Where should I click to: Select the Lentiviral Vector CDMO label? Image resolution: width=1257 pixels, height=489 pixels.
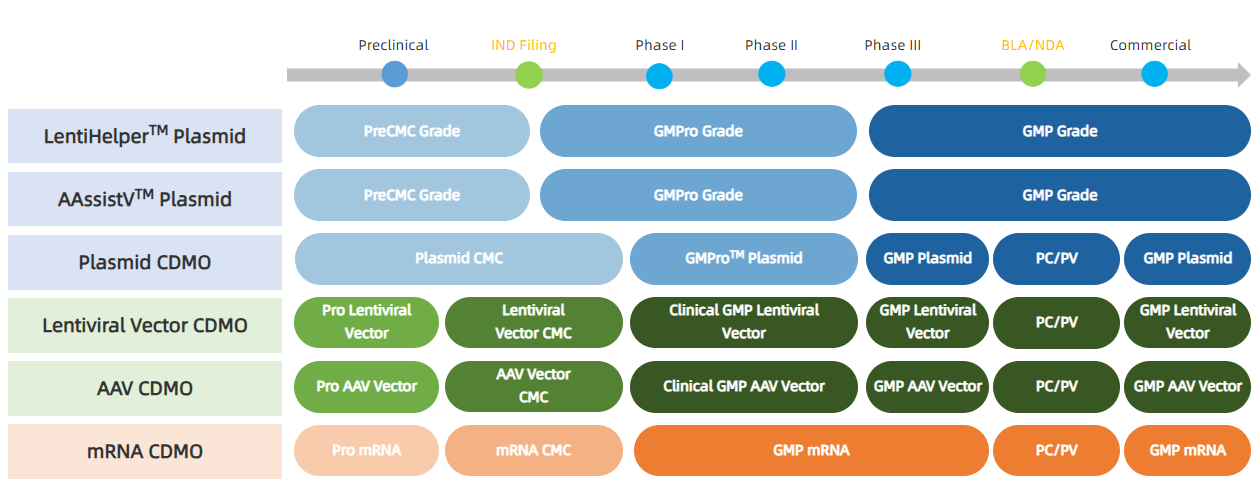(145, 325)
